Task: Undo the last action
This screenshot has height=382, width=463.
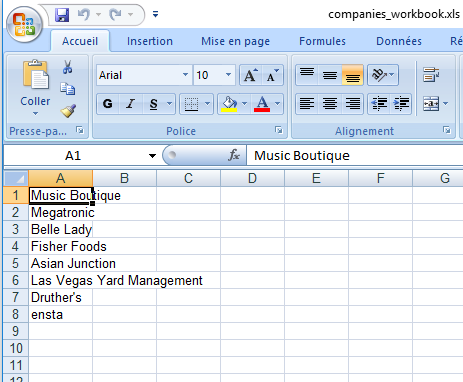Action: pyautogui.click(x=84, y=15)
